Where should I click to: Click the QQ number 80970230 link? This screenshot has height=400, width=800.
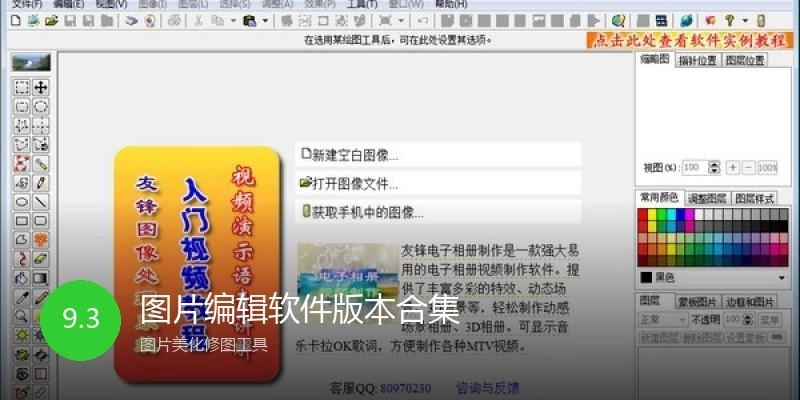pyautogui.click(x=406, y=388)
